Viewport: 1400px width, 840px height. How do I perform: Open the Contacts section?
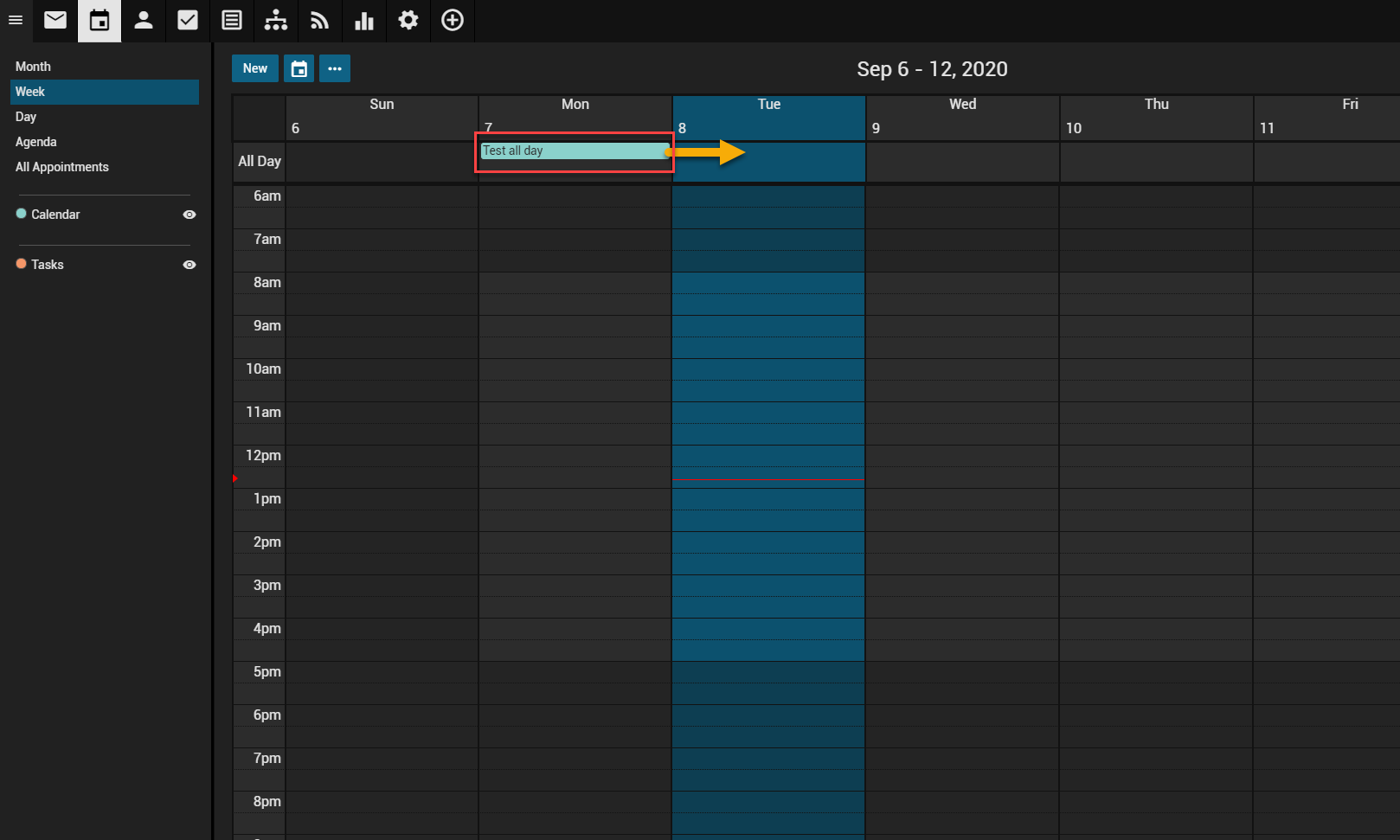[x=144, y=20]
